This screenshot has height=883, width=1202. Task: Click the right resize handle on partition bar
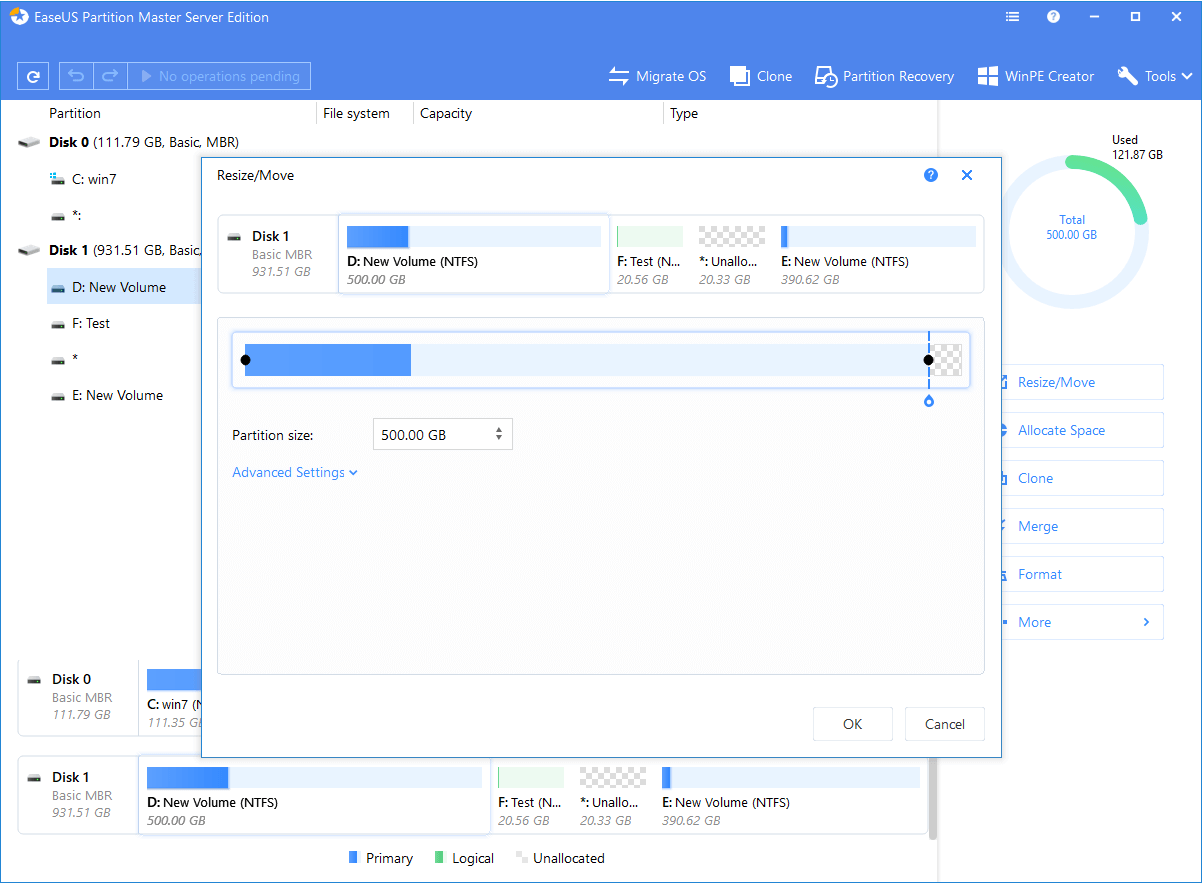(928, 360)
